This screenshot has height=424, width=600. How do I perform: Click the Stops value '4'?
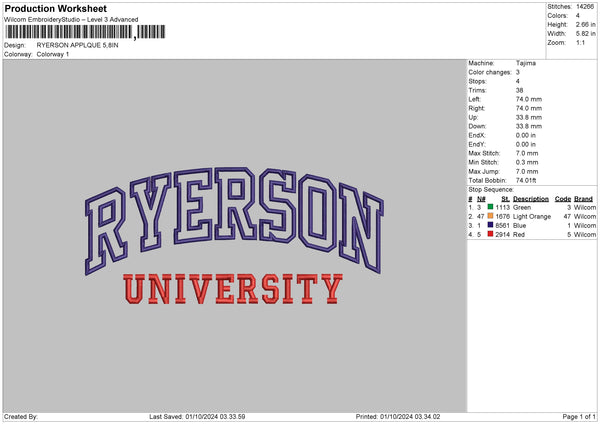click(x=518, y=81)
